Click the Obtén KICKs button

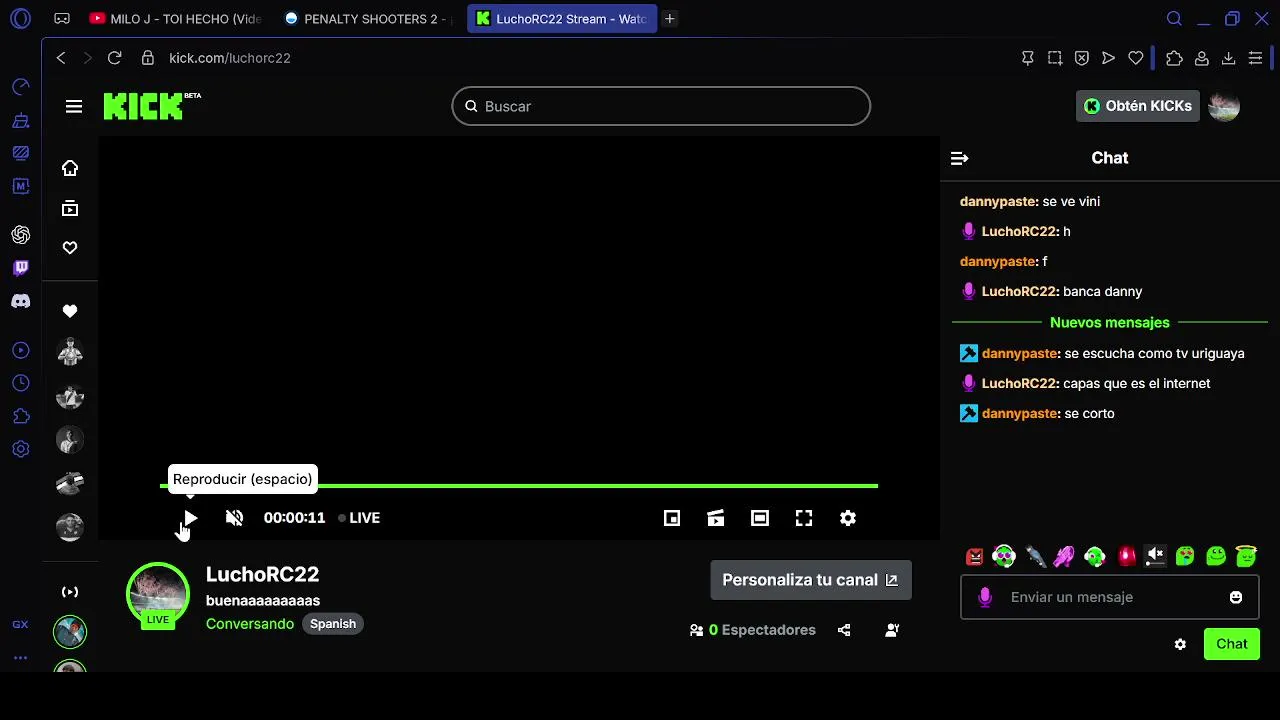(1137, 106)
